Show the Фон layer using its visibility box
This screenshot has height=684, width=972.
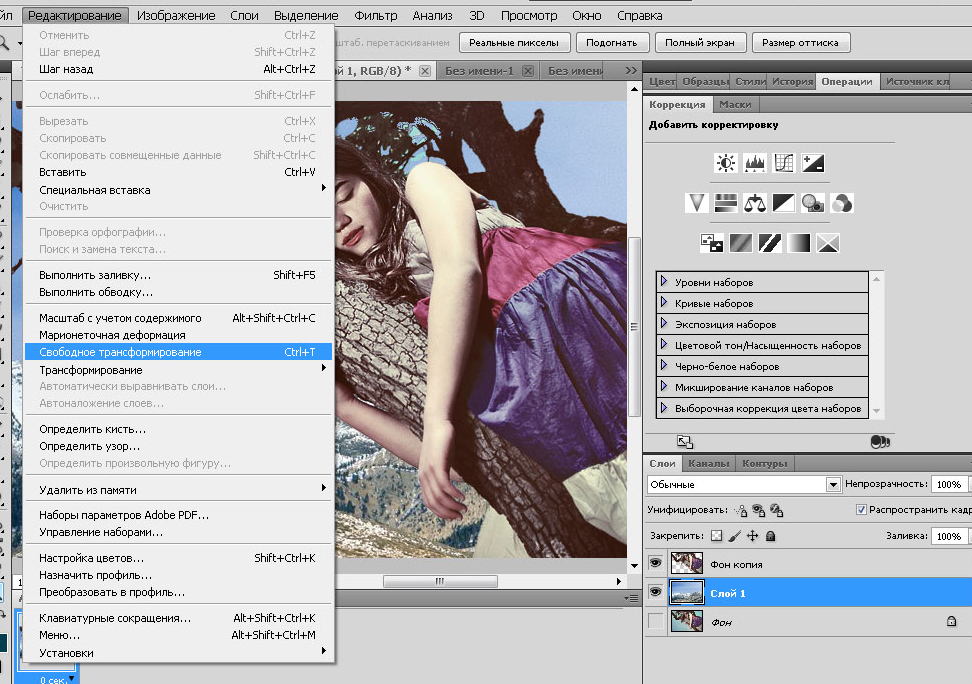(655, 621)
